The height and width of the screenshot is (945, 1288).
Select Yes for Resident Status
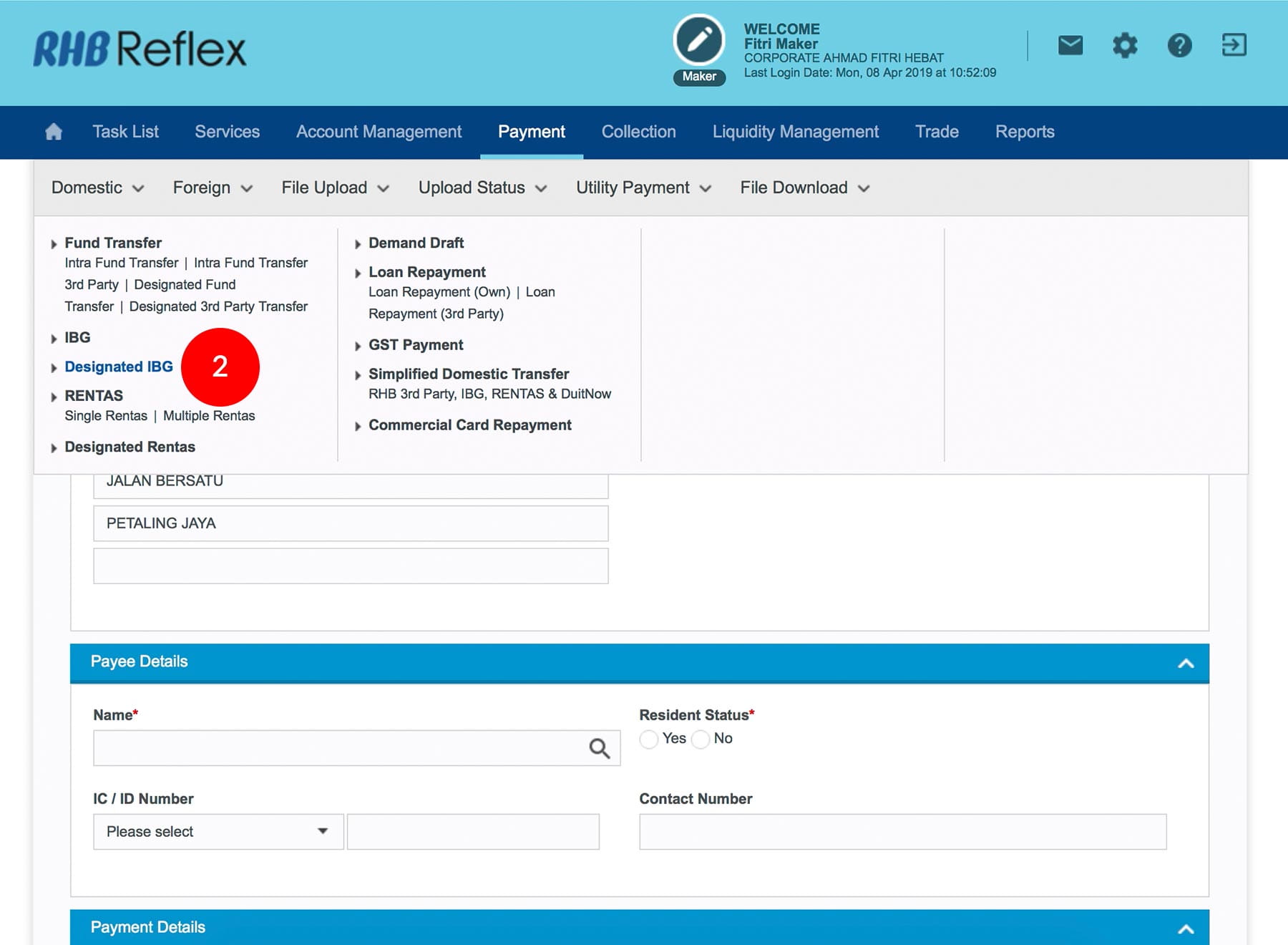point(649,739)
